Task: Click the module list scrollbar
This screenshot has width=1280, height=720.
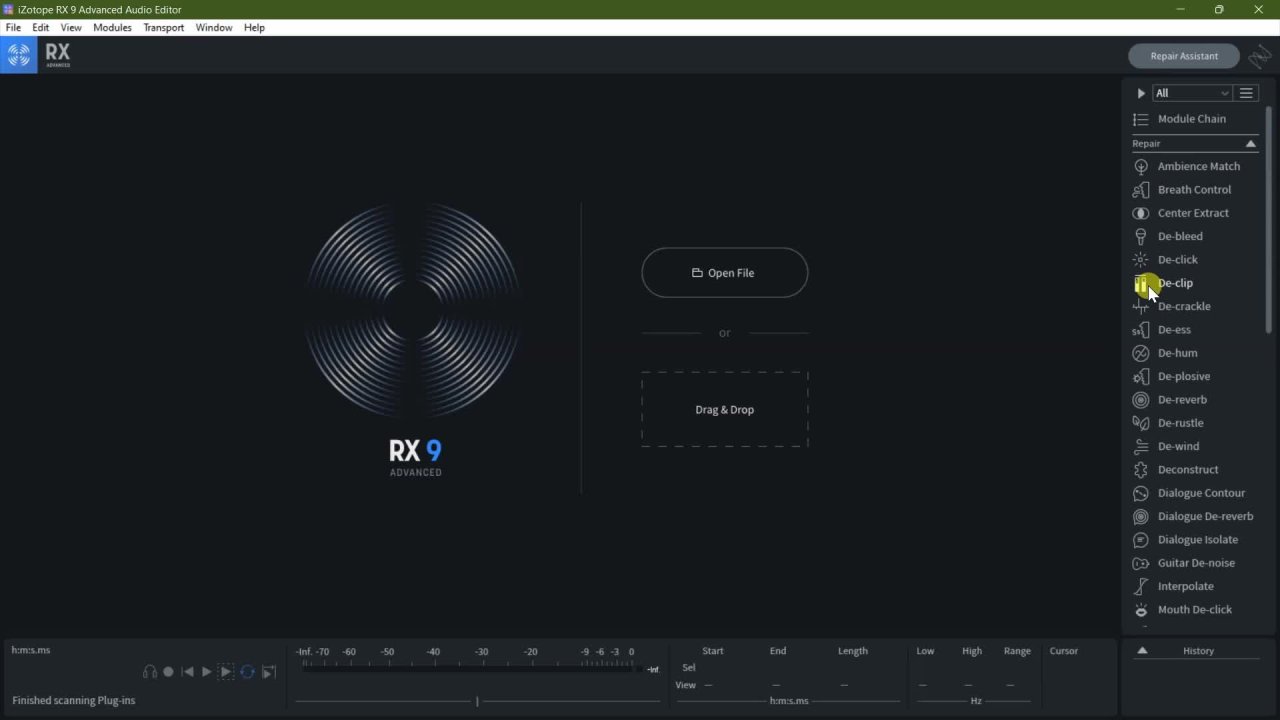Action: (x=1269, y=220)
